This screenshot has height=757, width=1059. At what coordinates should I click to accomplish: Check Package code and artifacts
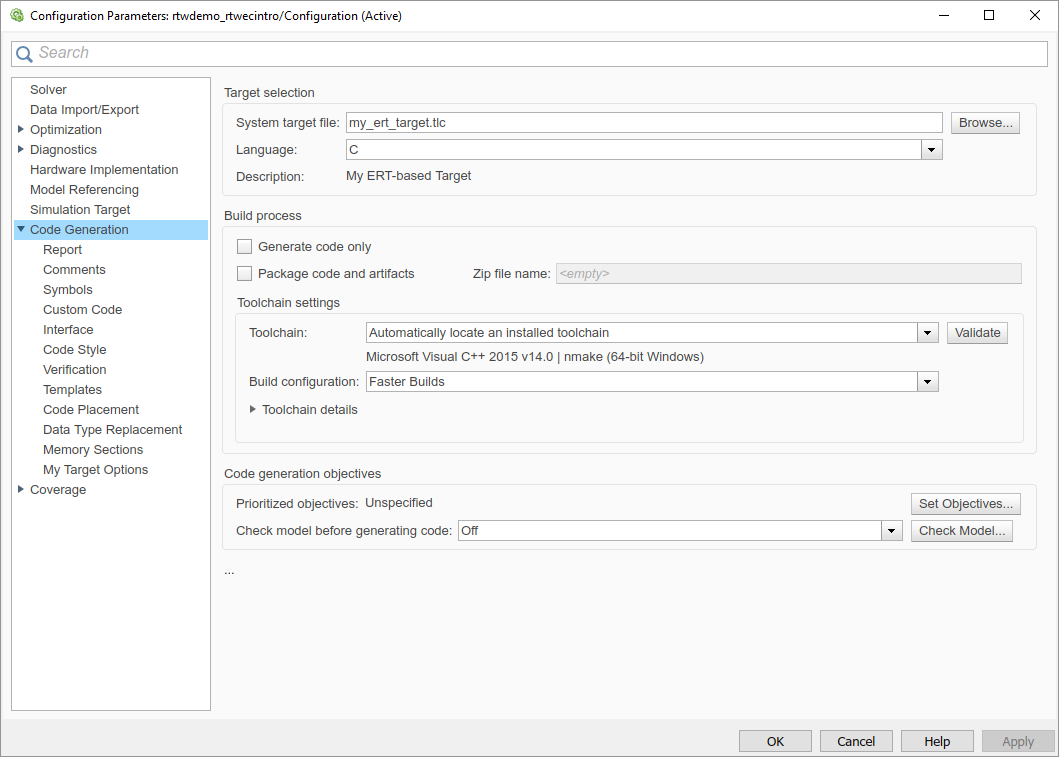pos(244,273)
